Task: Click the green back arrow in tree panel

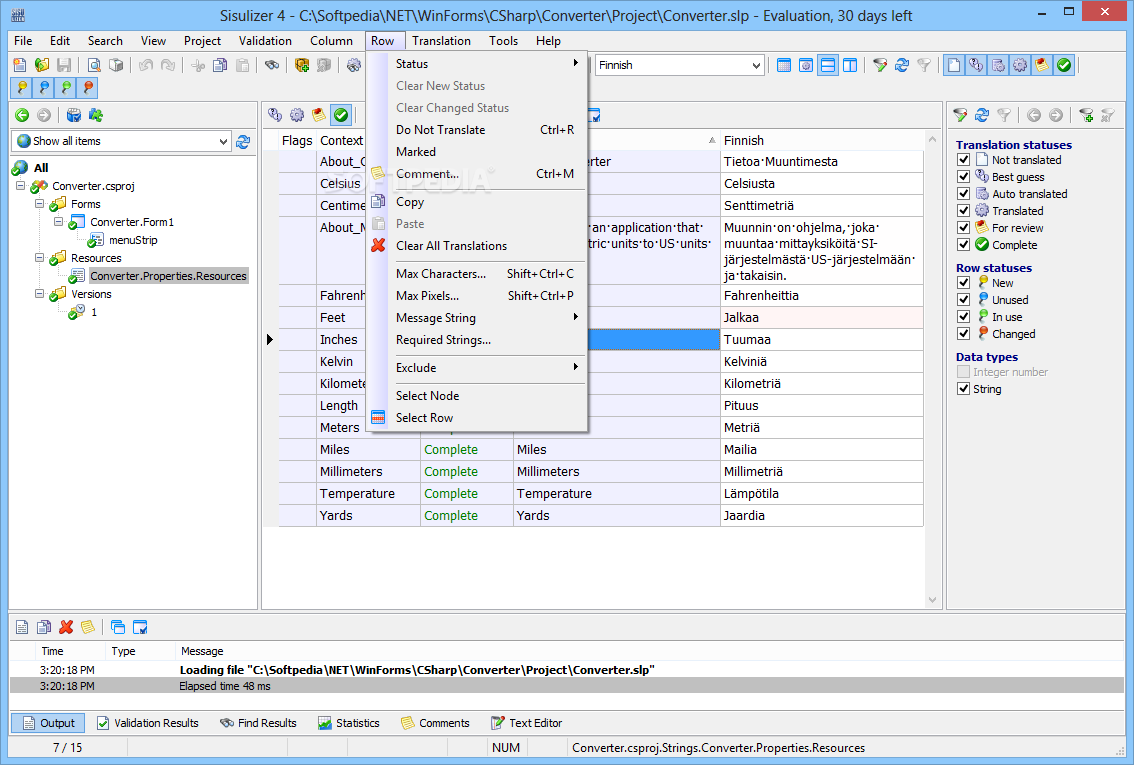Action: [22, 115]
